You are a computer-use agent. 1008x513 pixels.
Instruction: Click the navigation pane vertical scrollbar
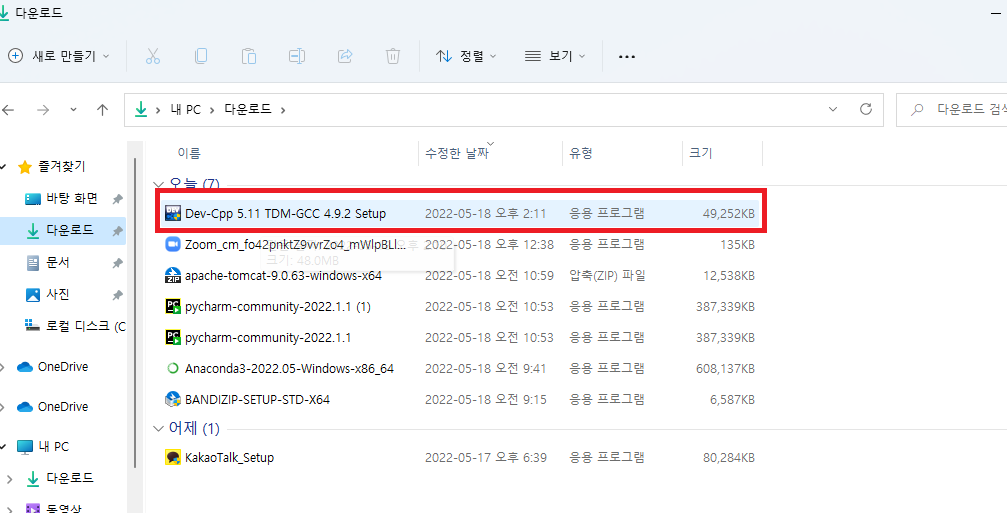pos(135,313)
